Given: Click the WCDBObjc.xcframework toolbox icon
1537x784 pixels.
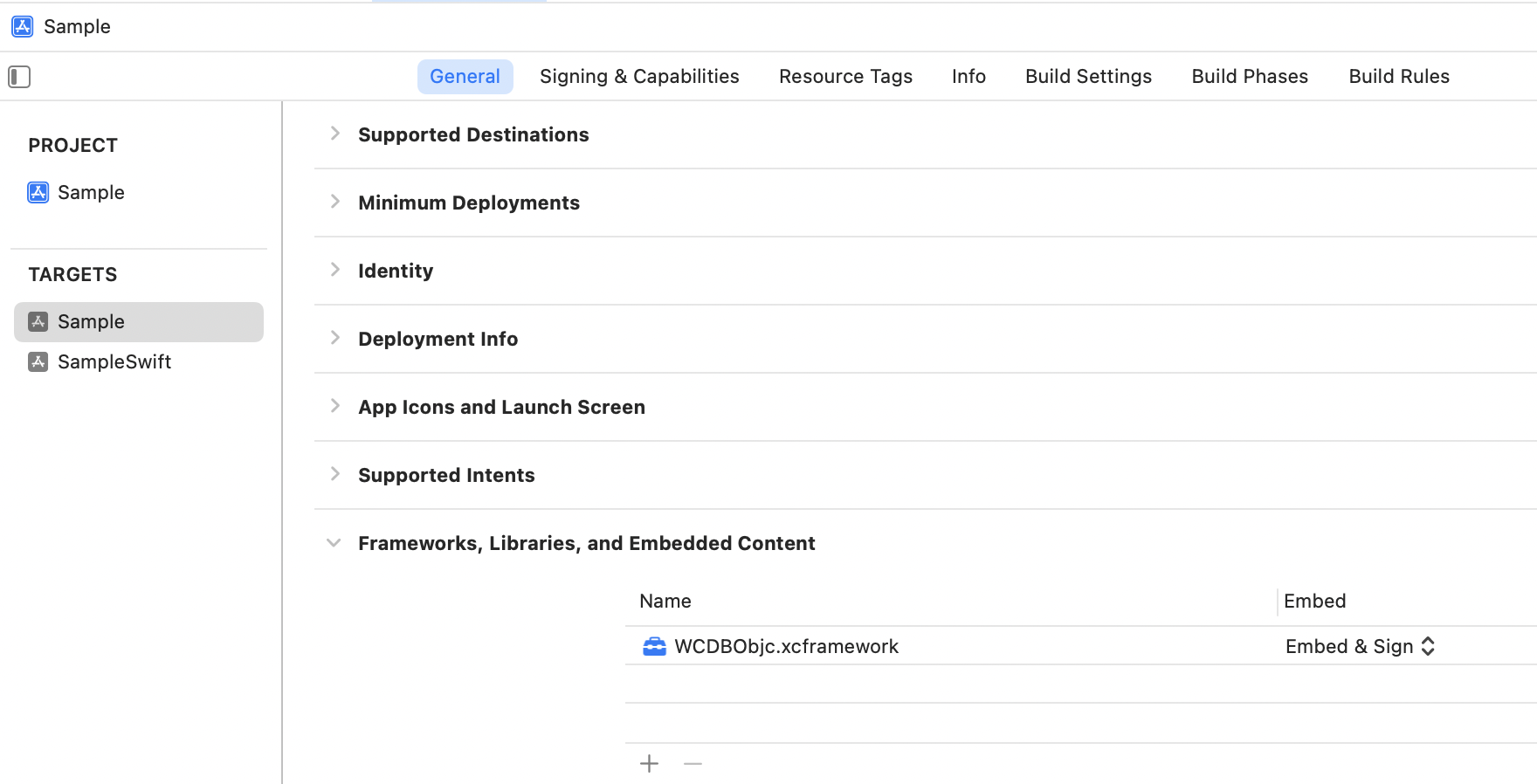Looking at the screenshot, I should 654,646.
